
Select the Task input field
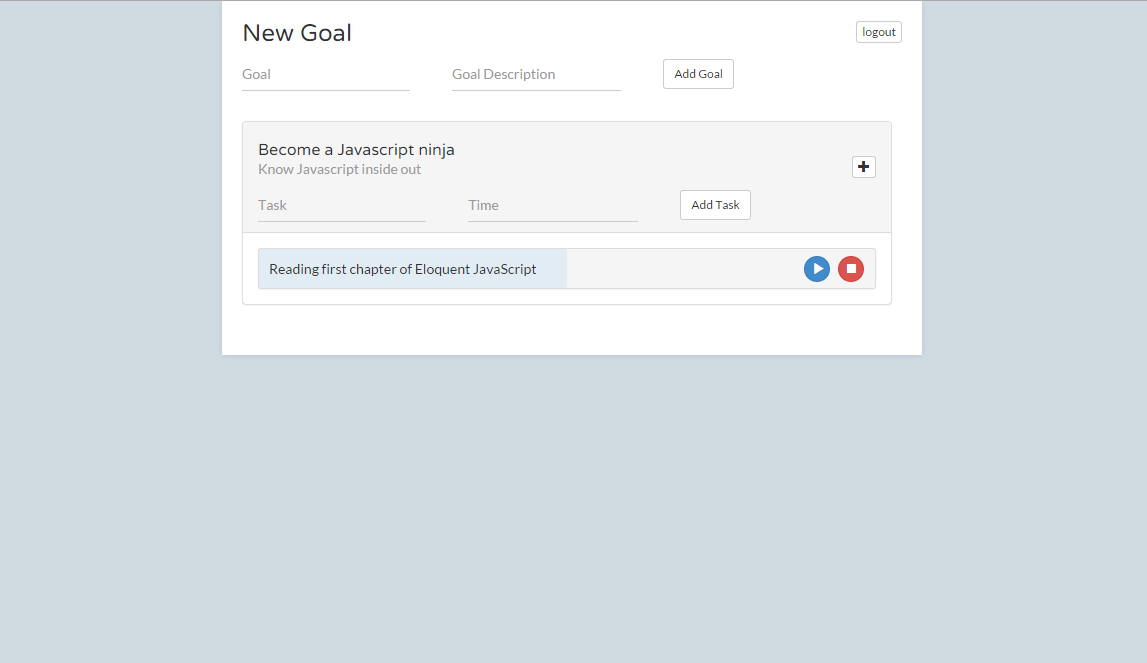point(341,206)
